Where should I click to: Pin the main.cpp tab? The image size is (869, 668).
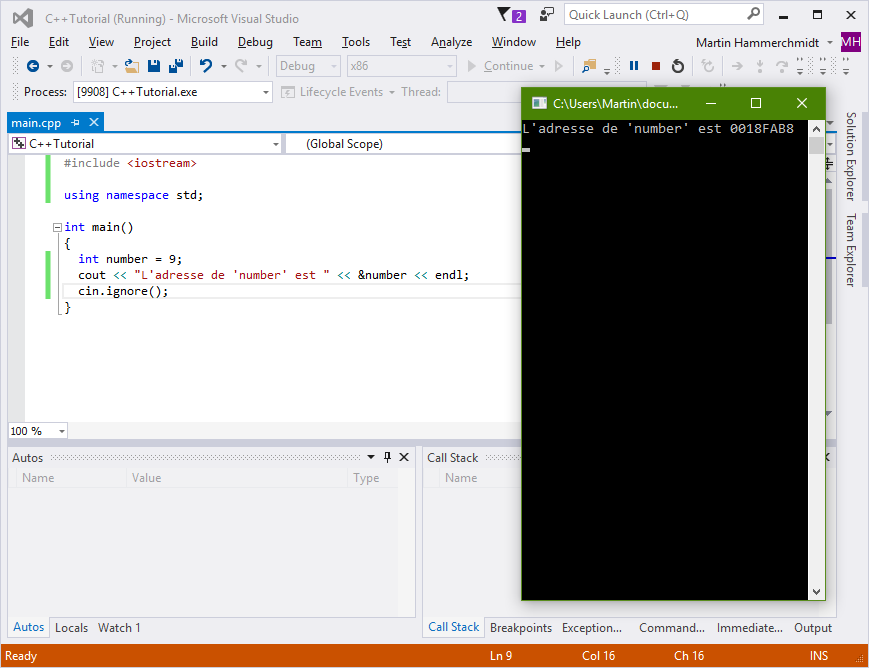[75, 123]
